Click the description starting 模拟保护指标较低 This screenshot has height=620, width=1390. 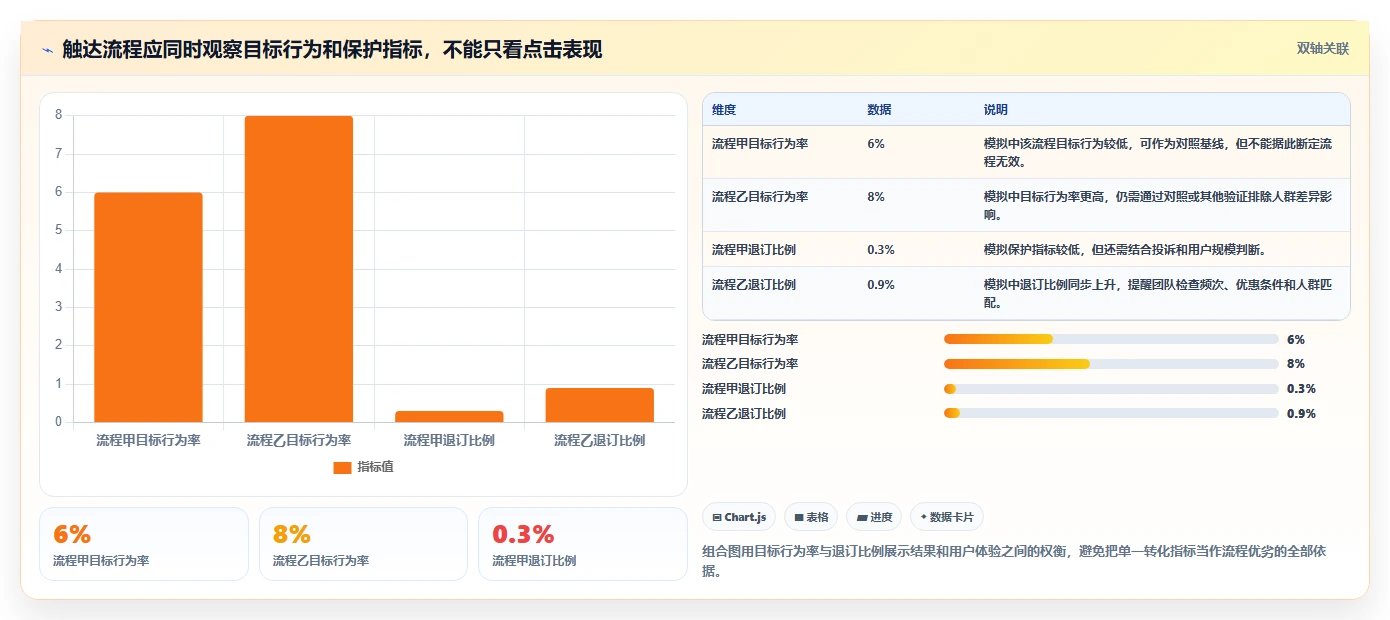pyautogui.click(x=1125, y=250)
